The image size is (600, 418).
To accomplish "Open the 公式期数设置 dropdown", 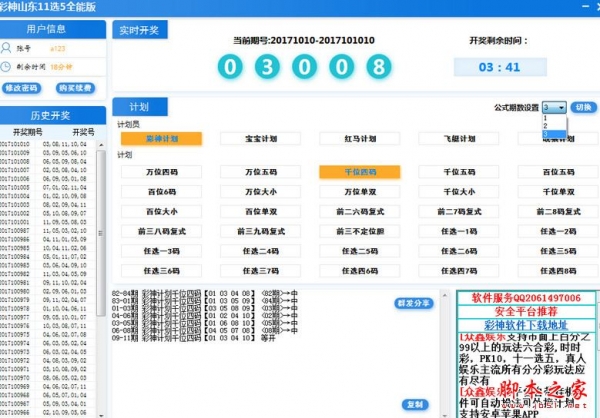I will (x=554, y=108).
